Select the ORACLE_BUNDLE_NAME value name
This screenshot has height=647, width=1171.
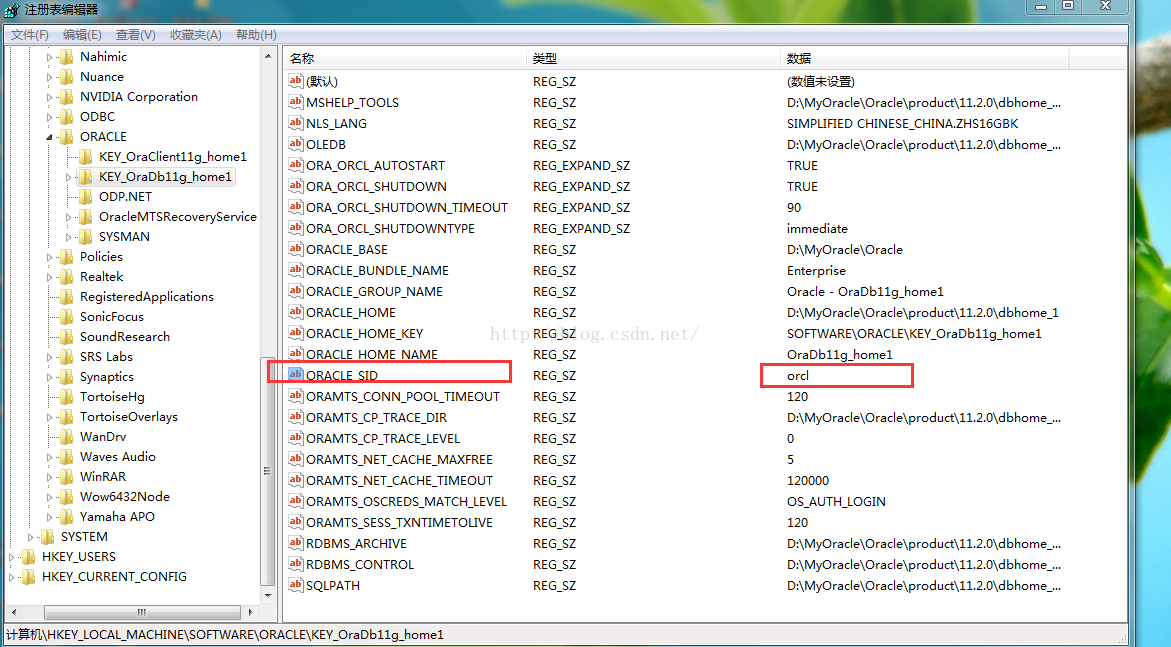click(377, 270)
